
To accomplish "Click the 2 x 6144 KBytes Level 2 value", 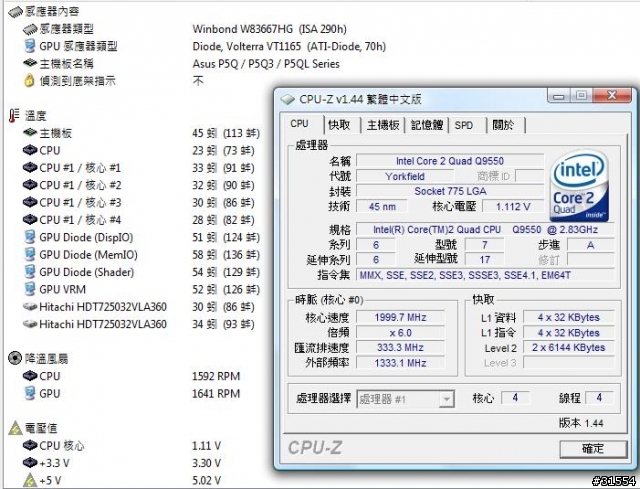I will 569,347.
